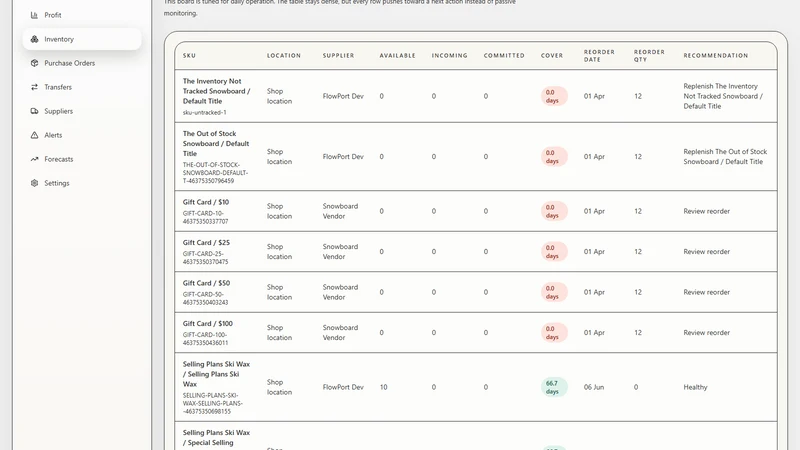
Task: Click the Location column header
Action: tap(284, 56)
